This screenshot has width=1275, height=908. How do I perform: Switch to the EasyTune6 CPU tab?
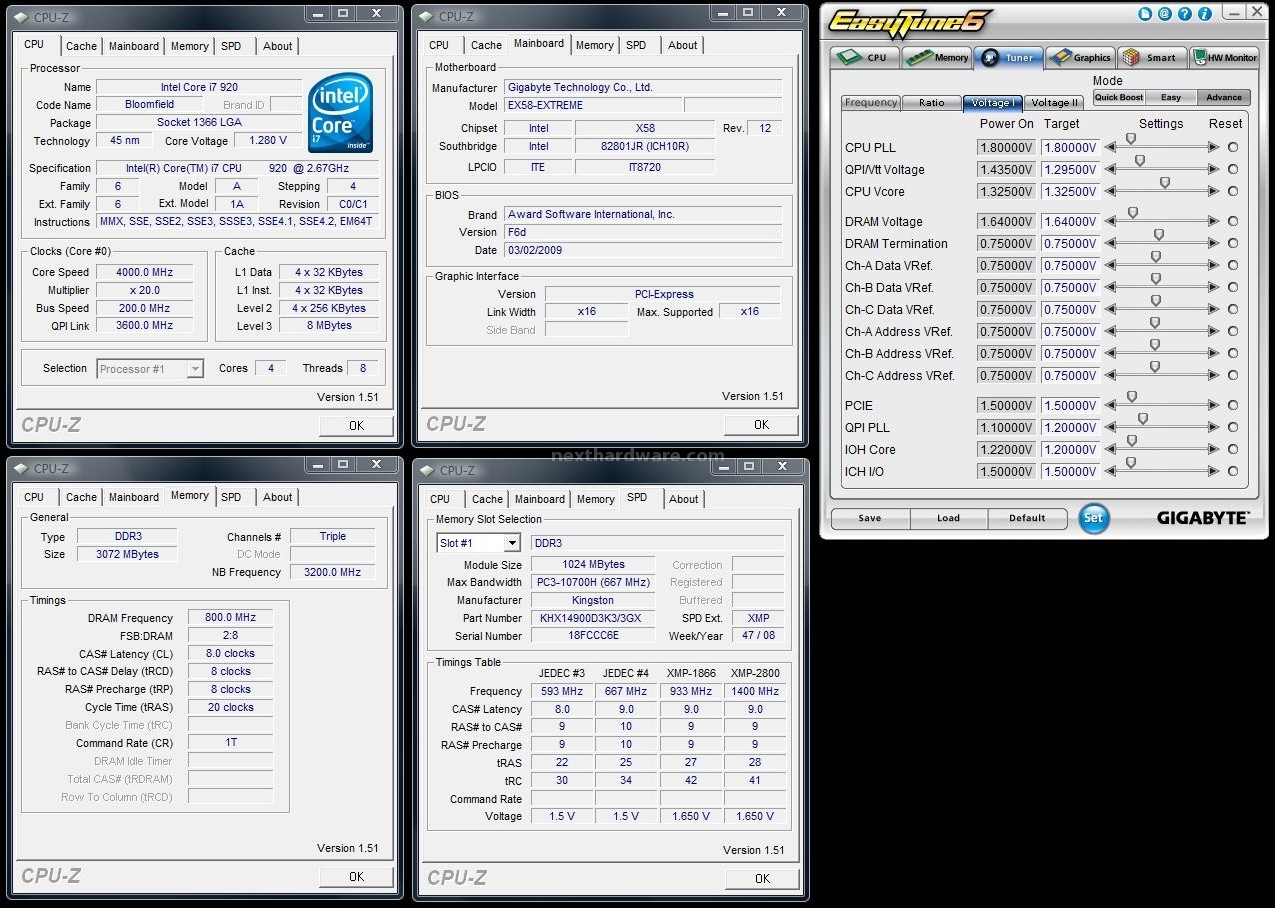click(865, 57)
